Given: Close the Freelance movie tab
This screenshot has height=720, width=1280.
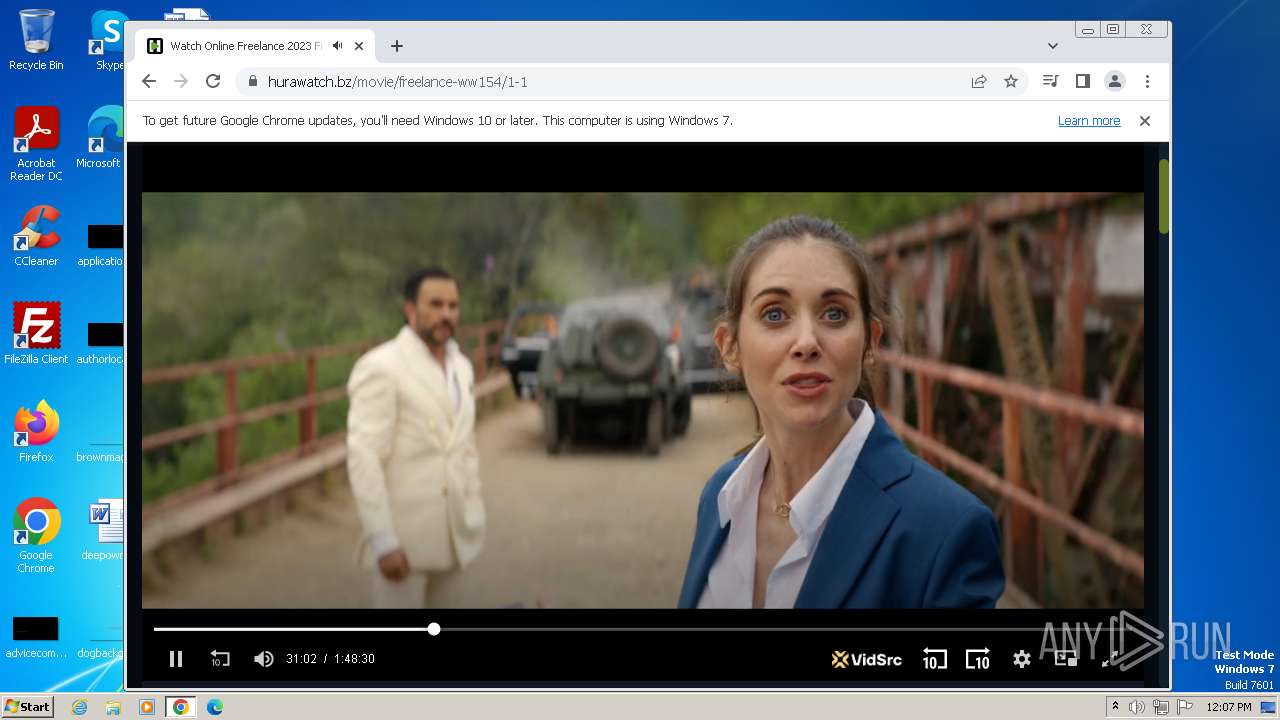Looking at the screenshot, I should (359, 46).
